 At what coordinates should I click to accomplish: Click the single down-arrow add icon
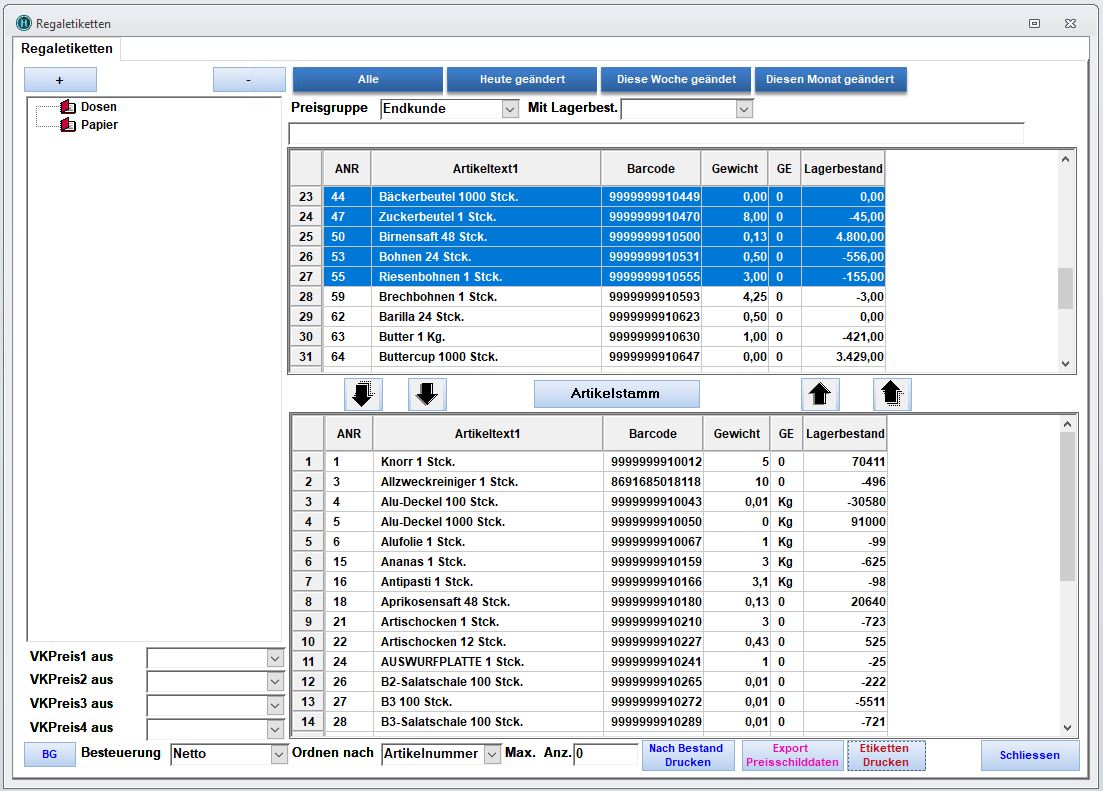427,395
